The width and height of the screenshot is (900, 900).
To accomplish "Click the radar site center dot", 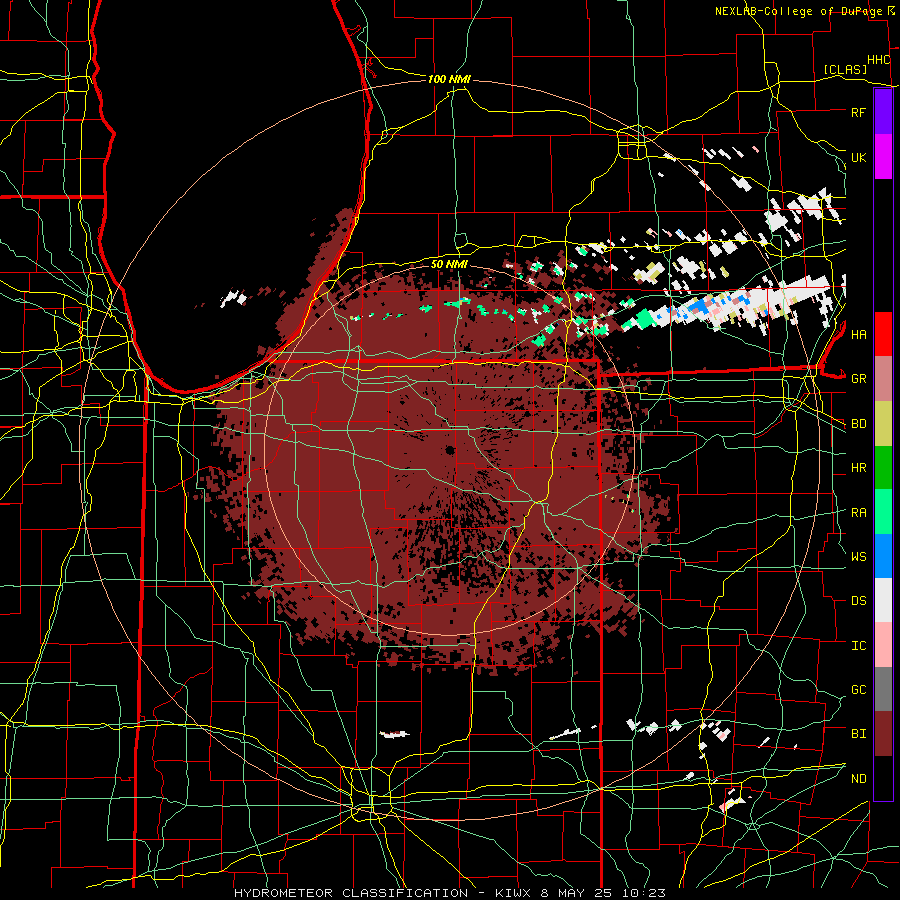I will pos(450,450).
